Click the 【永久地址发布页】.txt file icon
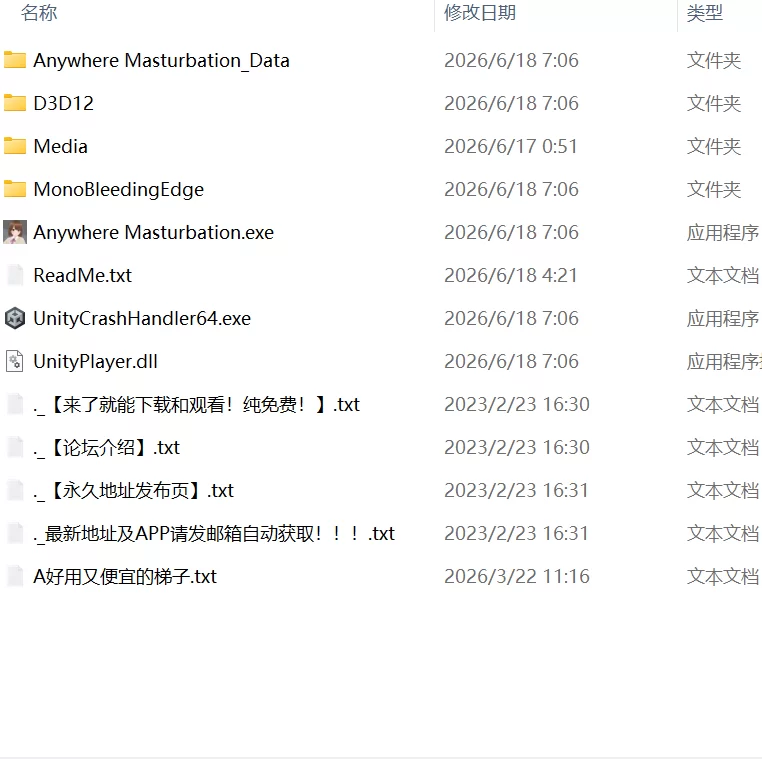This screenshot has height=759, width=762. click(15, 490)
